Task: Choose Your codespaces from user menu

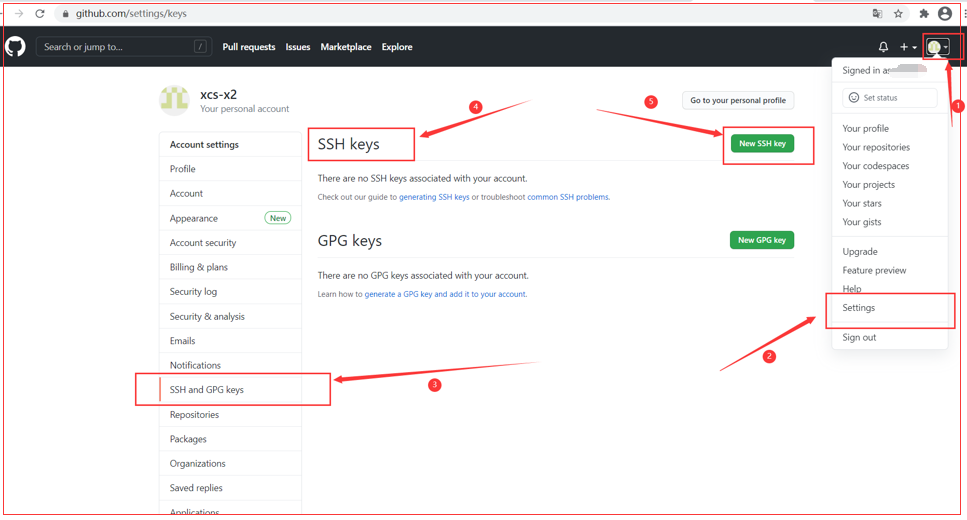Action: pos(889,166)
